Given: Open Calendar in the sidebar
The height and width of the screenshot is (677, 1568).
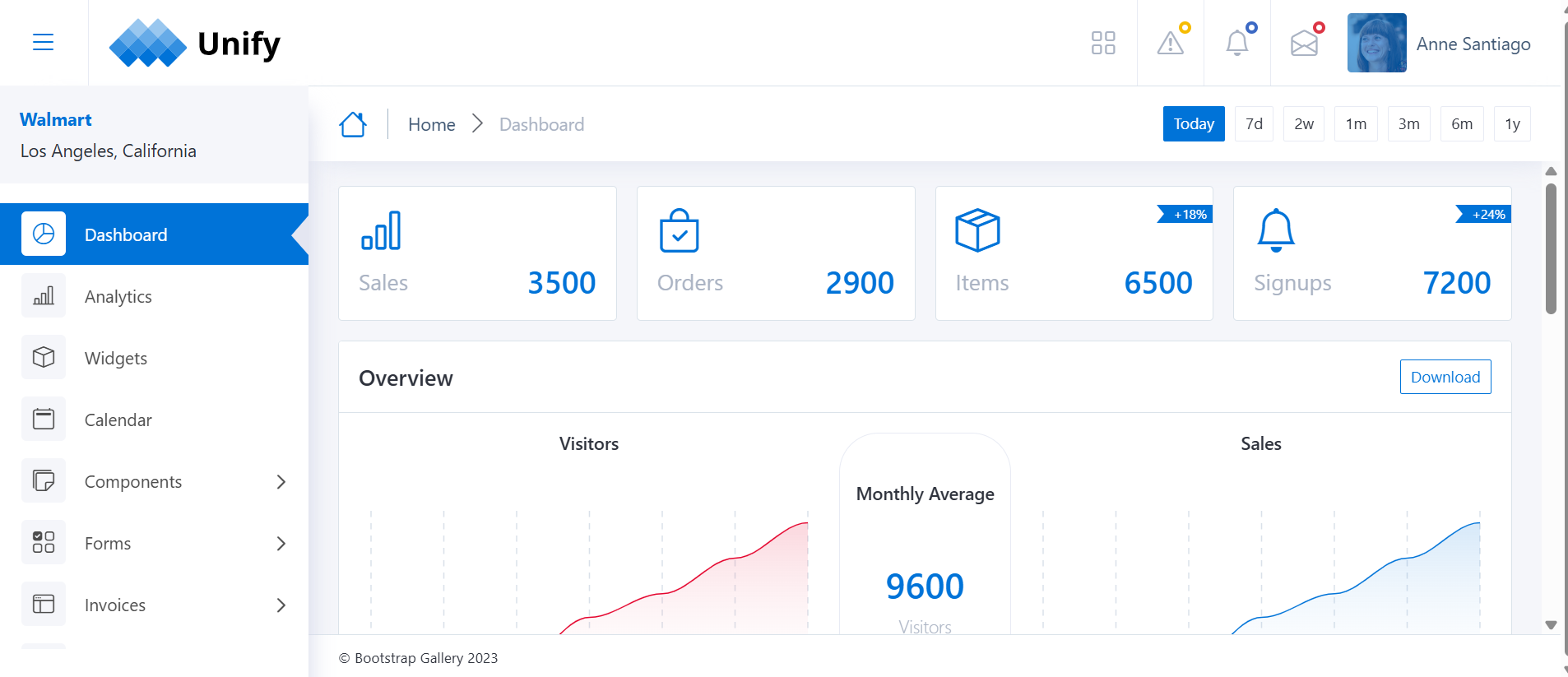Looking at the screenshot, I should [118, 420].
